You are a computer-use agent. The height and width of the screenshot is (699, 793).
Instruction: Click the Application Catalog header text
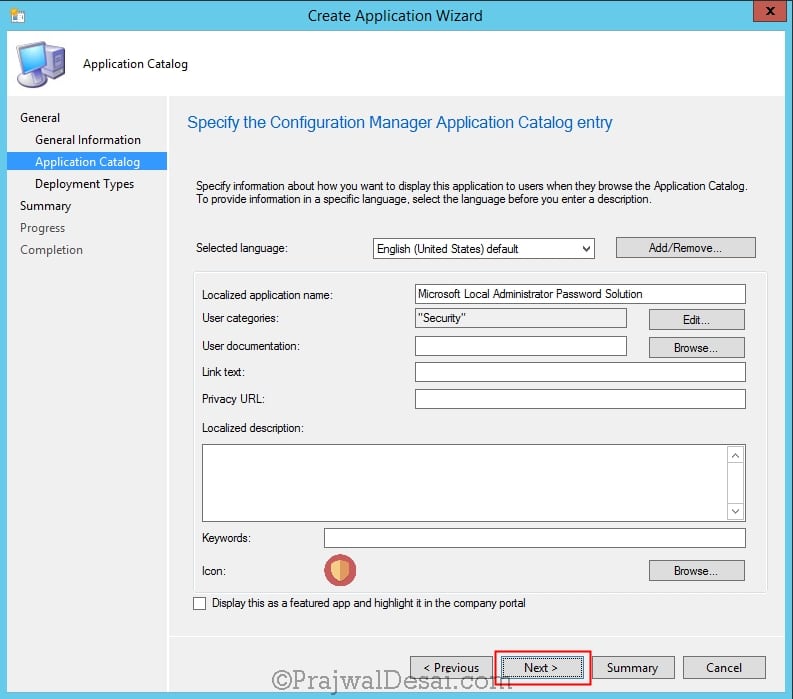(135, 64)
